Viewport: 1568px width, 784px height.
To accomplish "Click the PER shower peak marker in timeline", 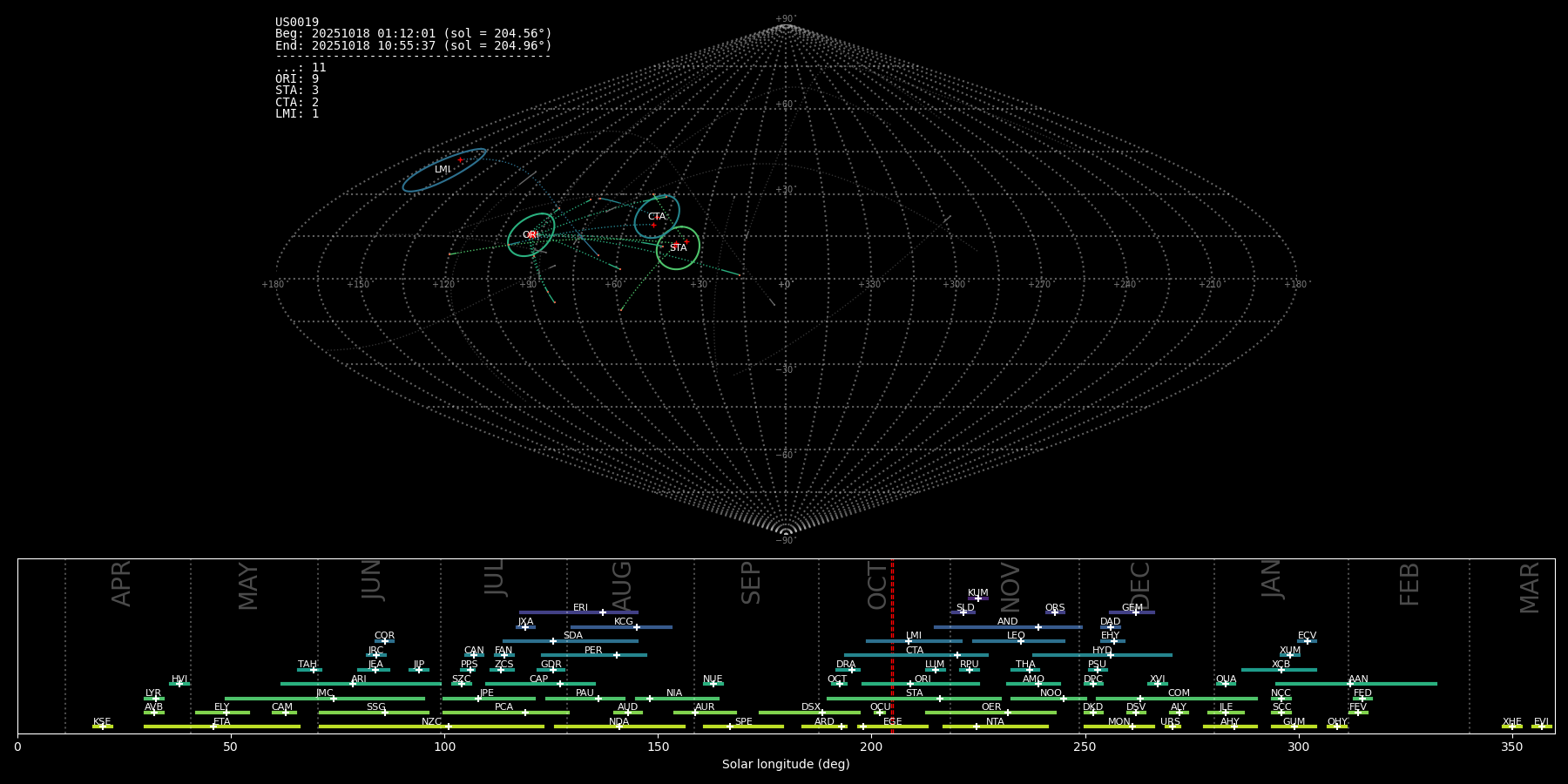I will point(617,655).
